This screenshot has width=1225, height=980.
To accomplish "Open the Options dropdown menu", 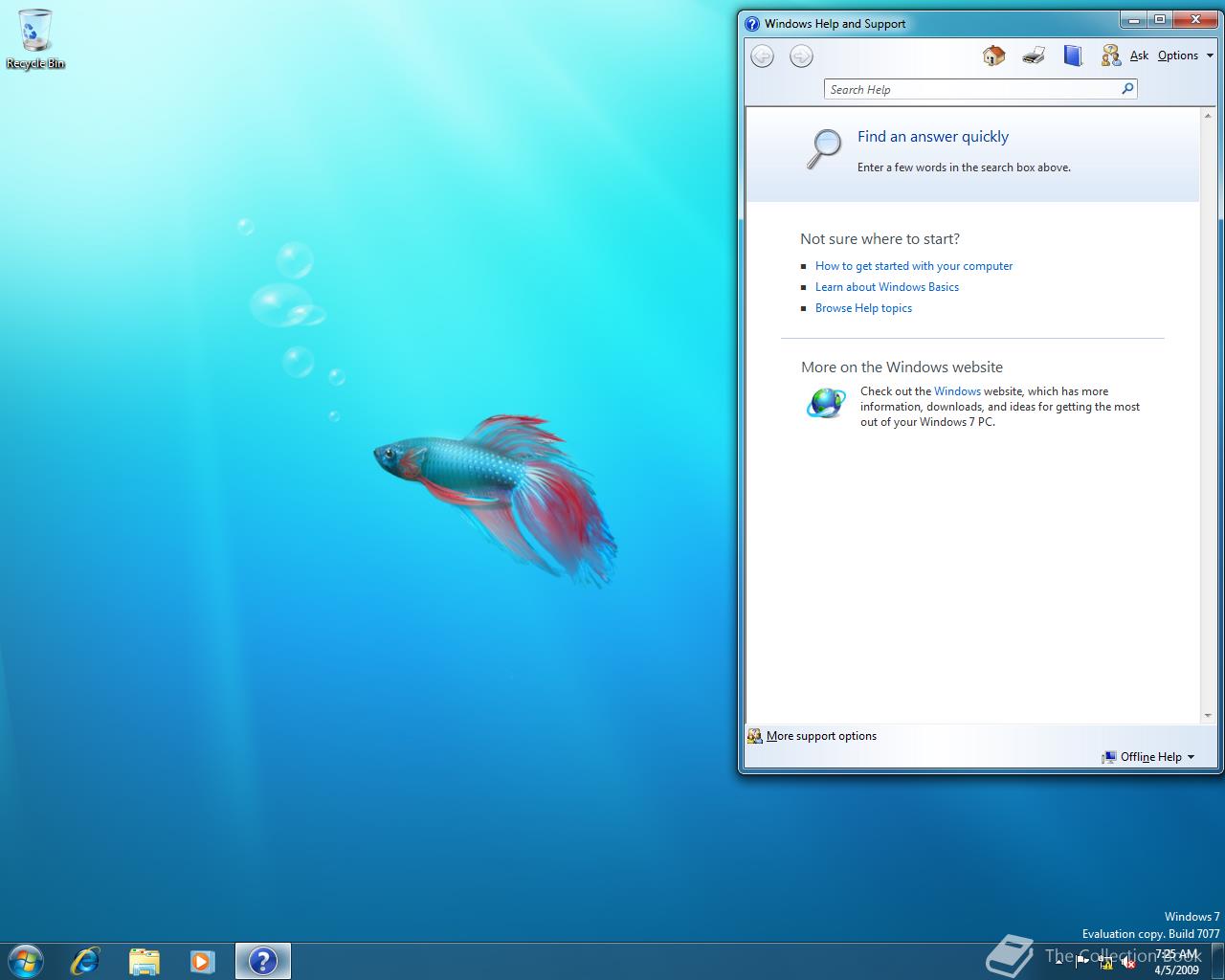I will 1185,56.
